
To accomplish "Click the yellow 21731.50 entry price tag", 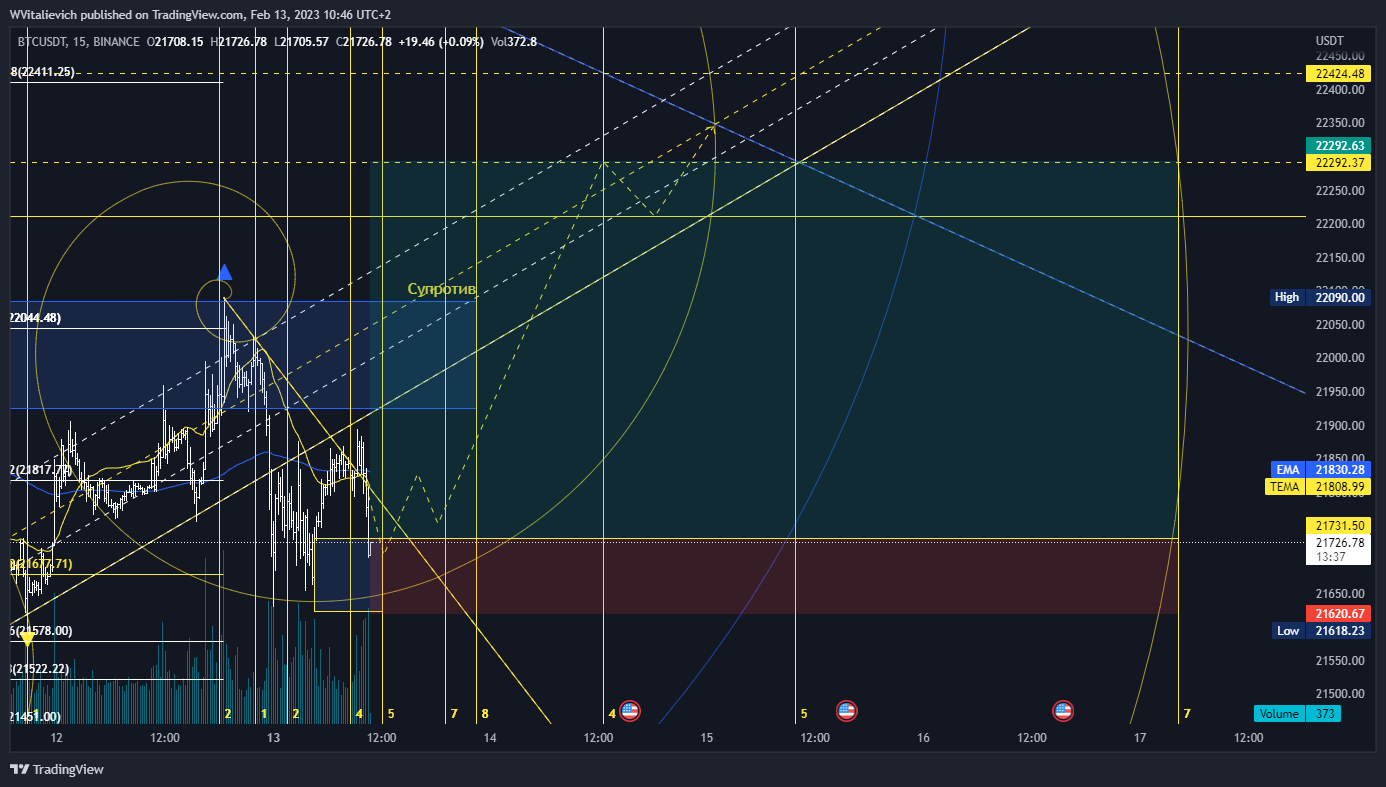I will [x=1337, y=525].
